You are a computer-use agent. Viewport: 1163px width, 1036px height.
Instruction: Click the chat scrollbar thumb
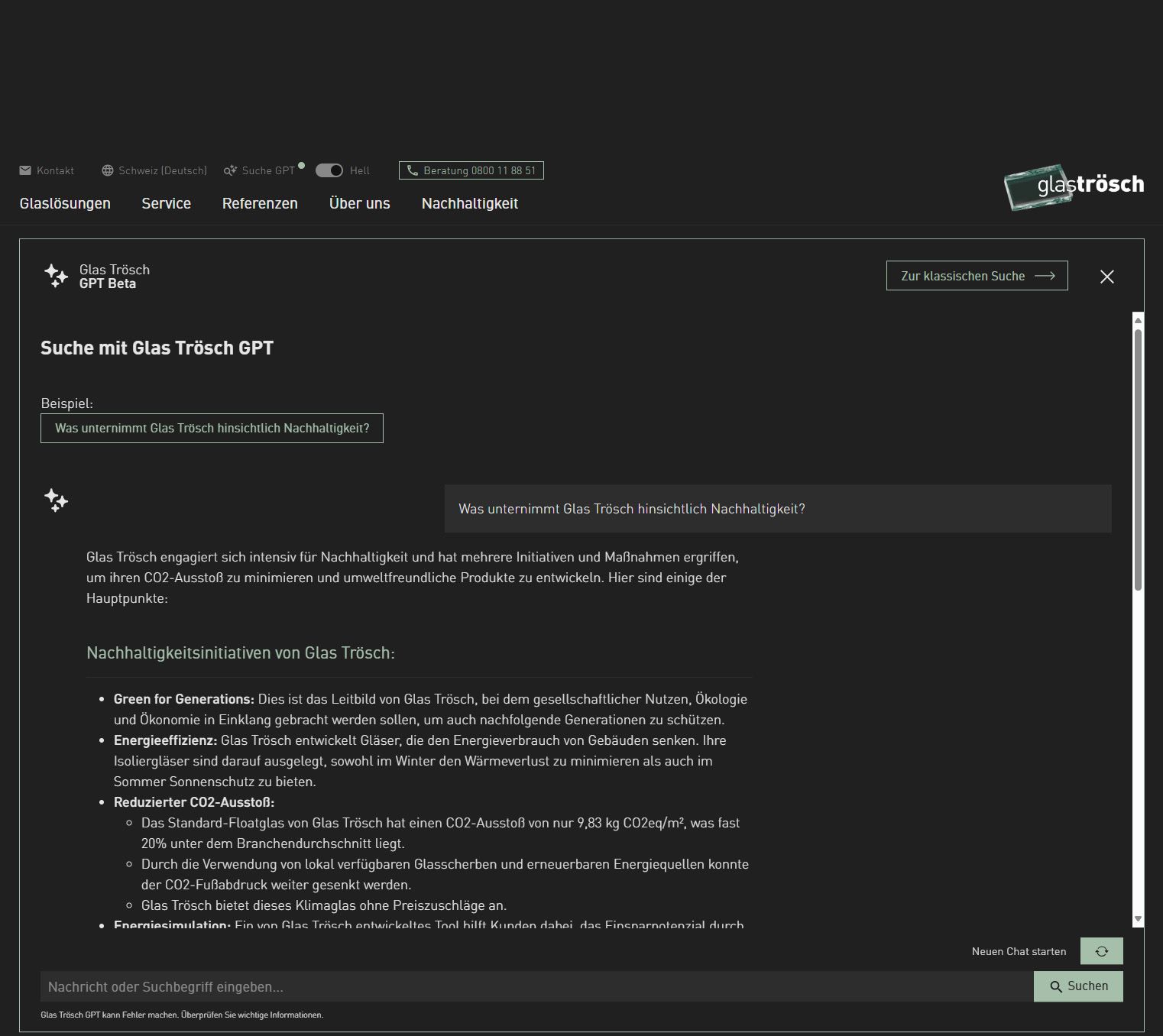click(x=1138, y=458)
